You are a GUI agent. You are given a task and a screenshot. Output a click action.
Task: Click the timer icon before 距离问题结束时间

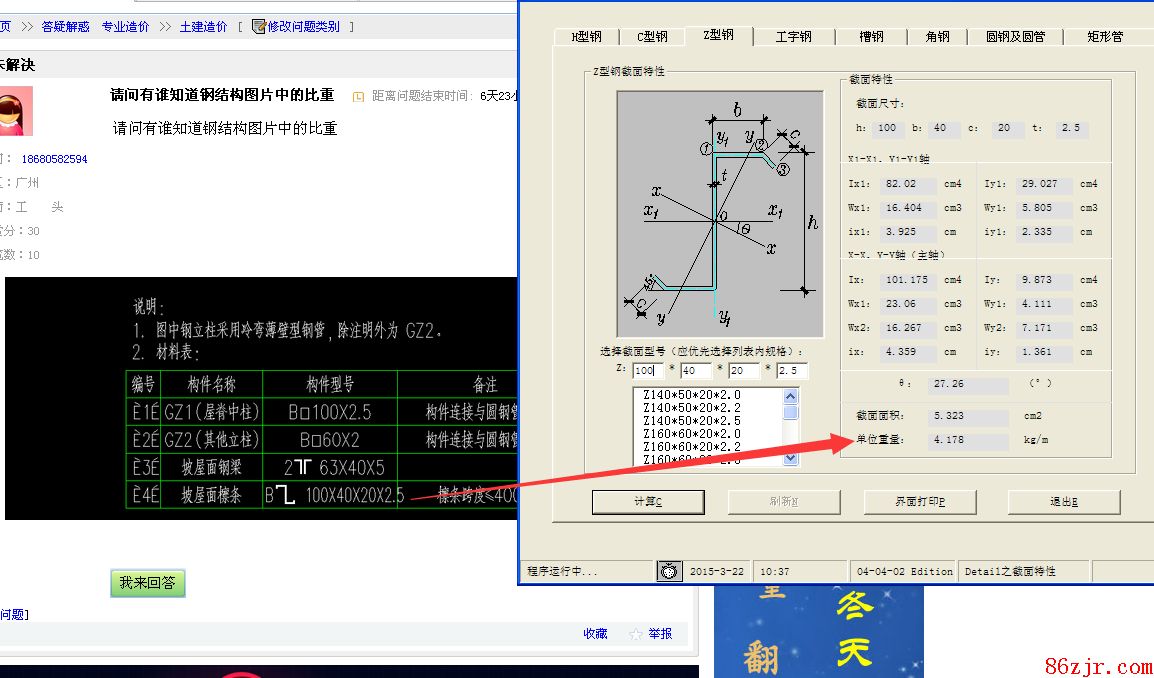(358, 96)
